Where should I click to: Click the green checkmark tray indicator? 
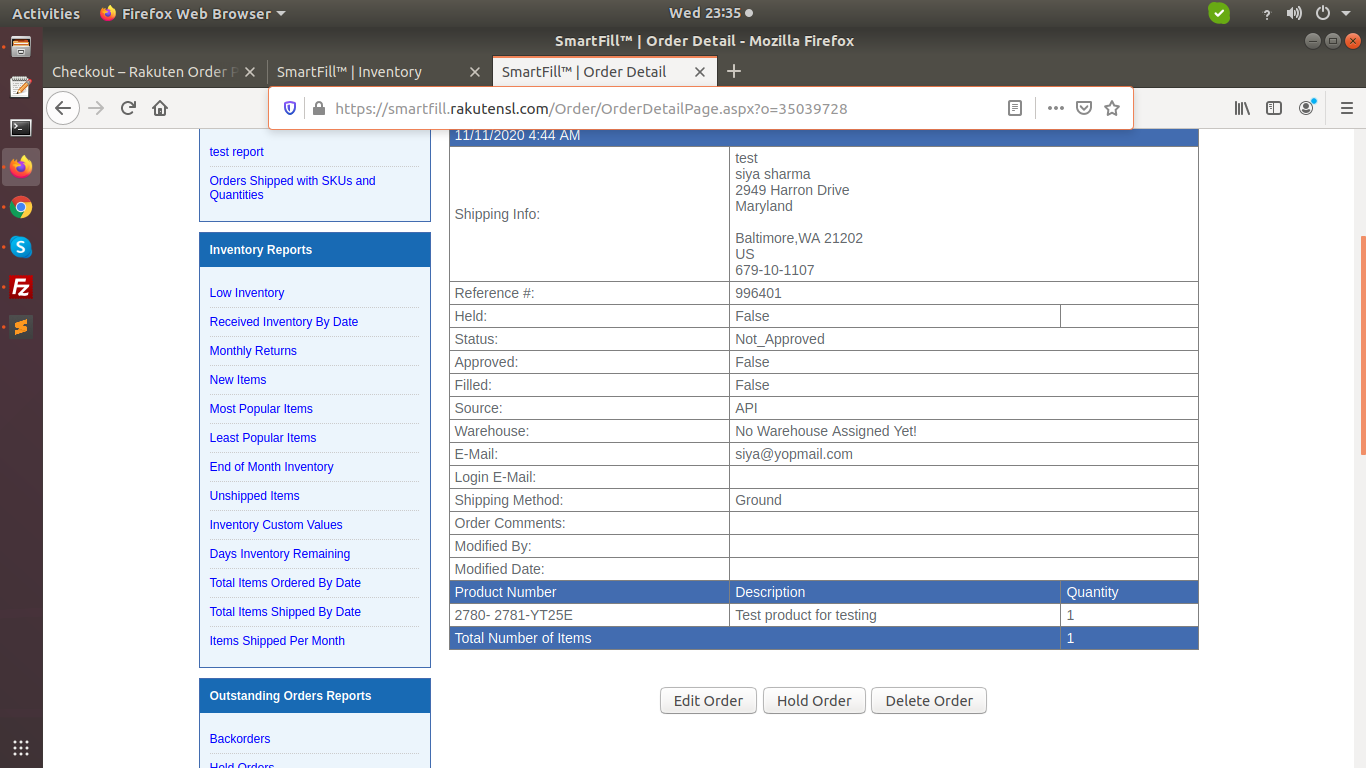pos(1219,13)
